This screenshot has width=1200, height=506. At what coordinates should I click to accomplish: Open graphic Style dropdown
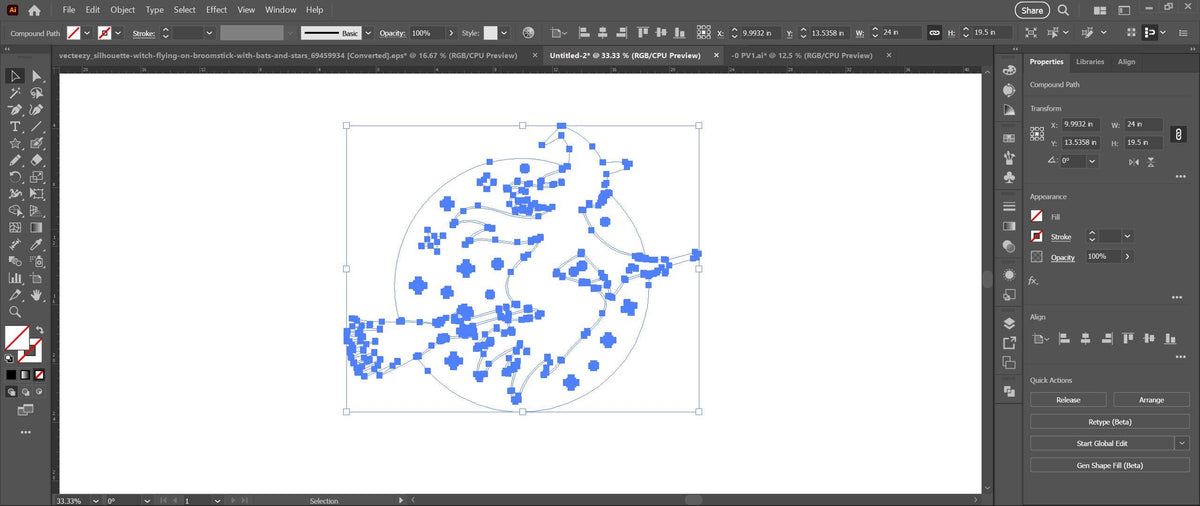pyautogui.click(x=504, y=32)
